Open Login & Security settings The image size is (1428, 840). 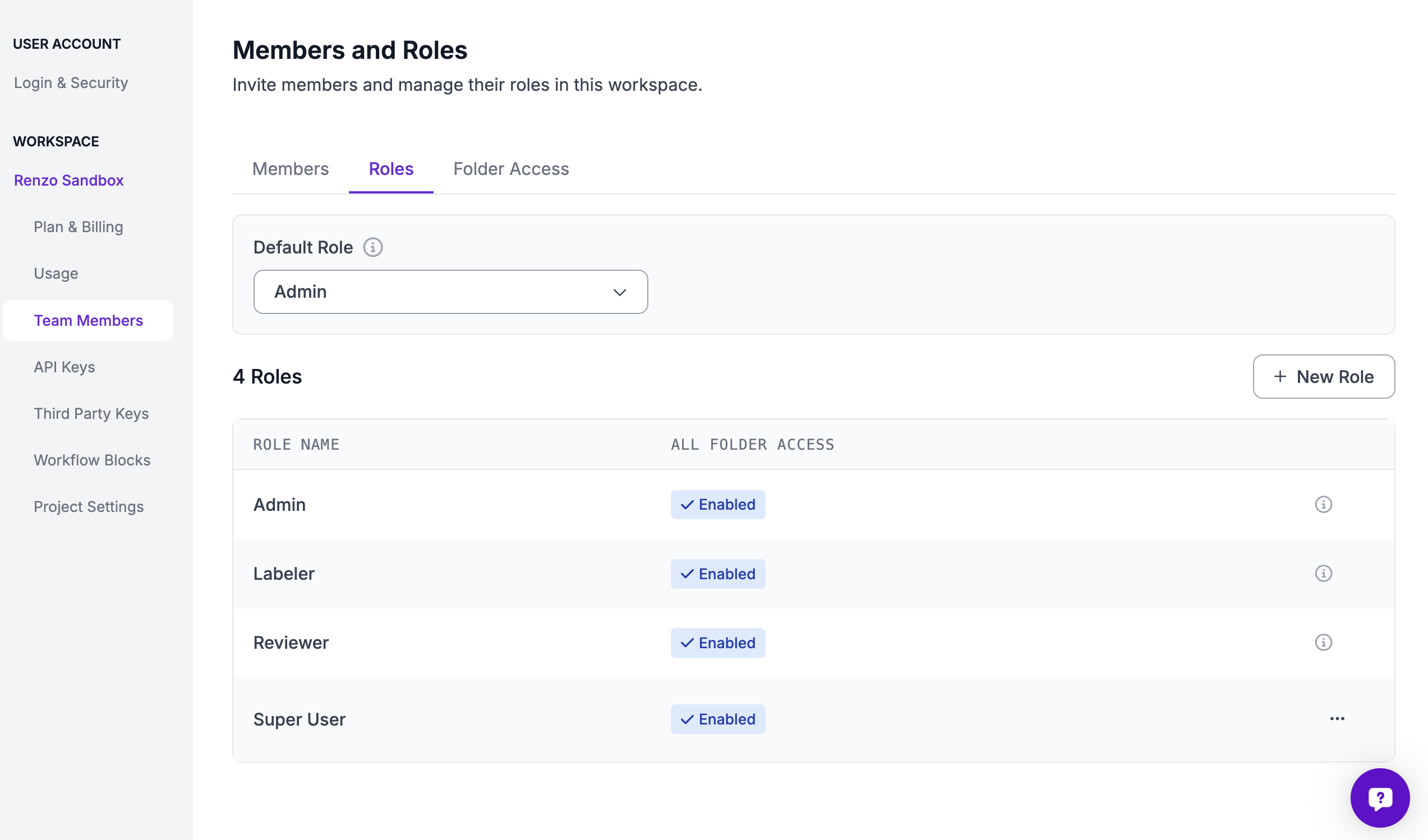click(x=71, y=82)
